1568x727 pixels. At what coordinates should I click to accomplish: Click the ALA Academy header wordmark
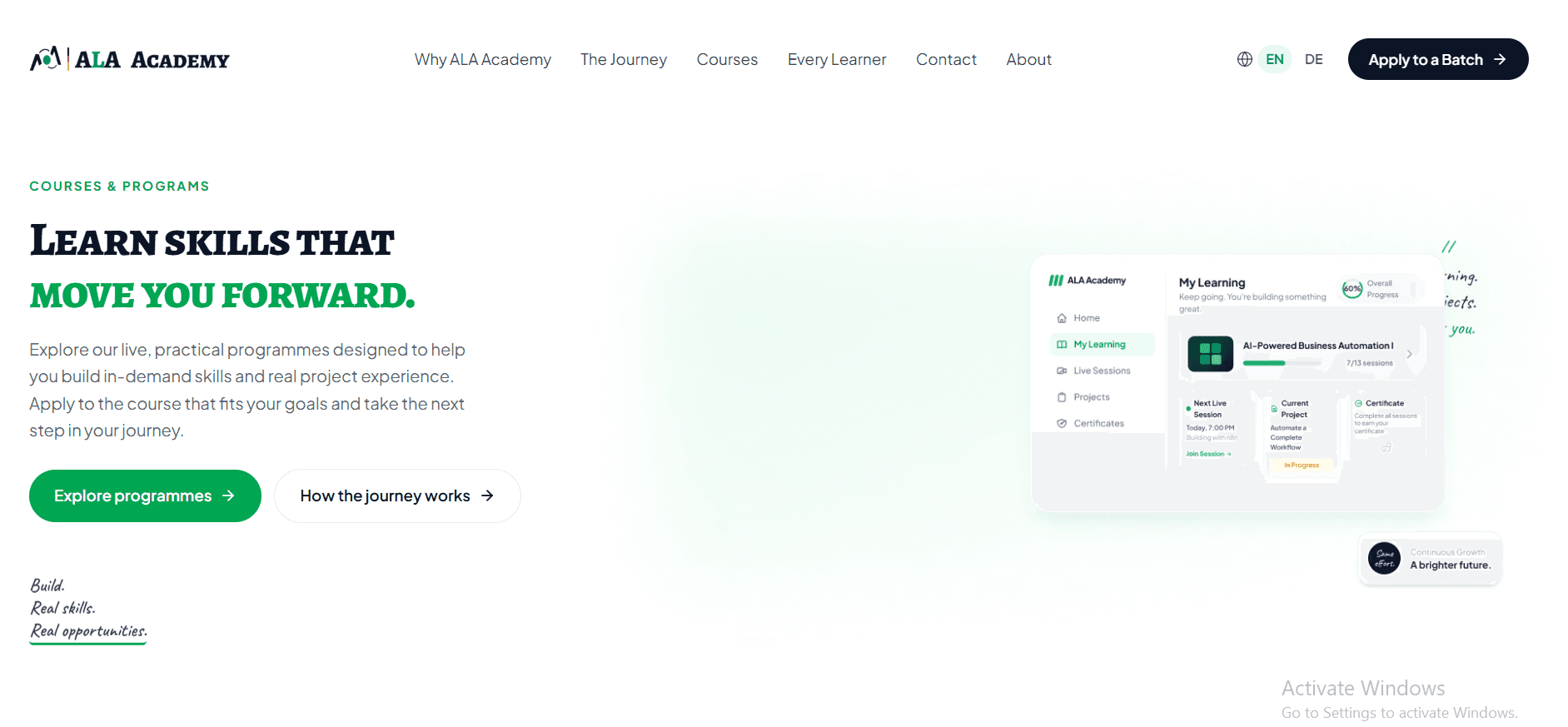click(152, 60)
